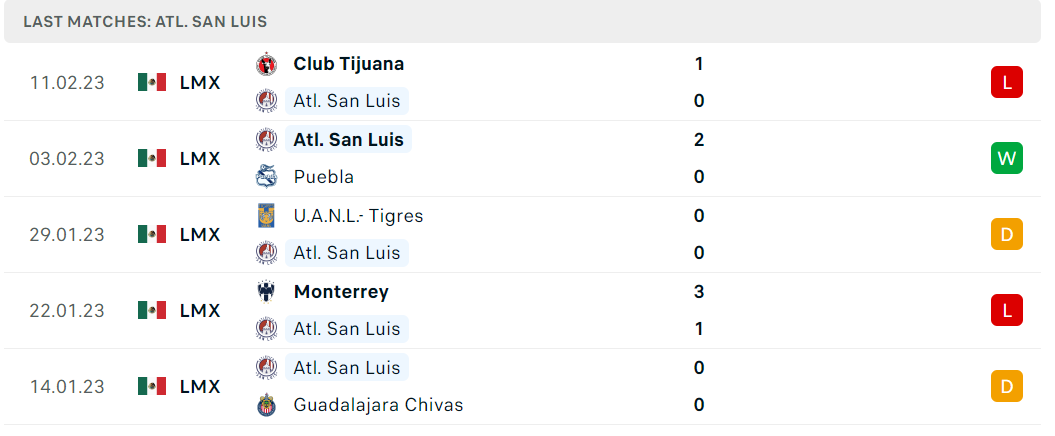The width and height of the screenshot is (1055, 436).
Task: Click the orange D badge for the Chivas match
Action: [1007, 386]
